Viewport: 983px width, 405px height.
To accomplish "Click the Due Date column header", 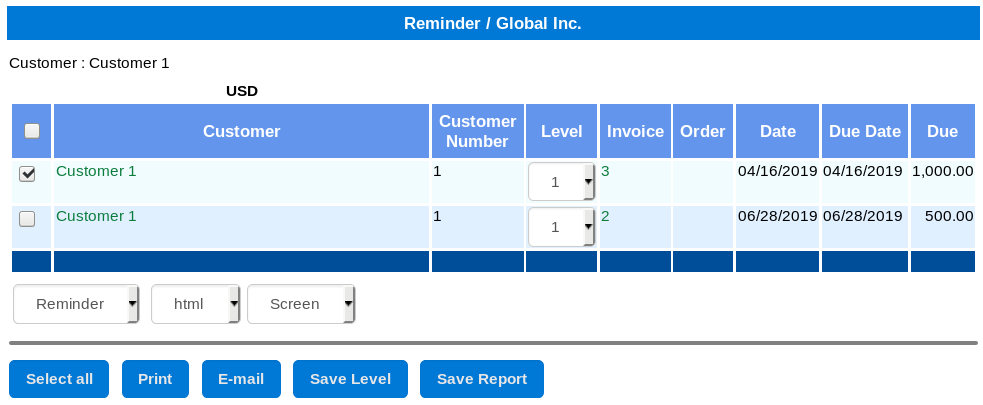I will 865,131.
